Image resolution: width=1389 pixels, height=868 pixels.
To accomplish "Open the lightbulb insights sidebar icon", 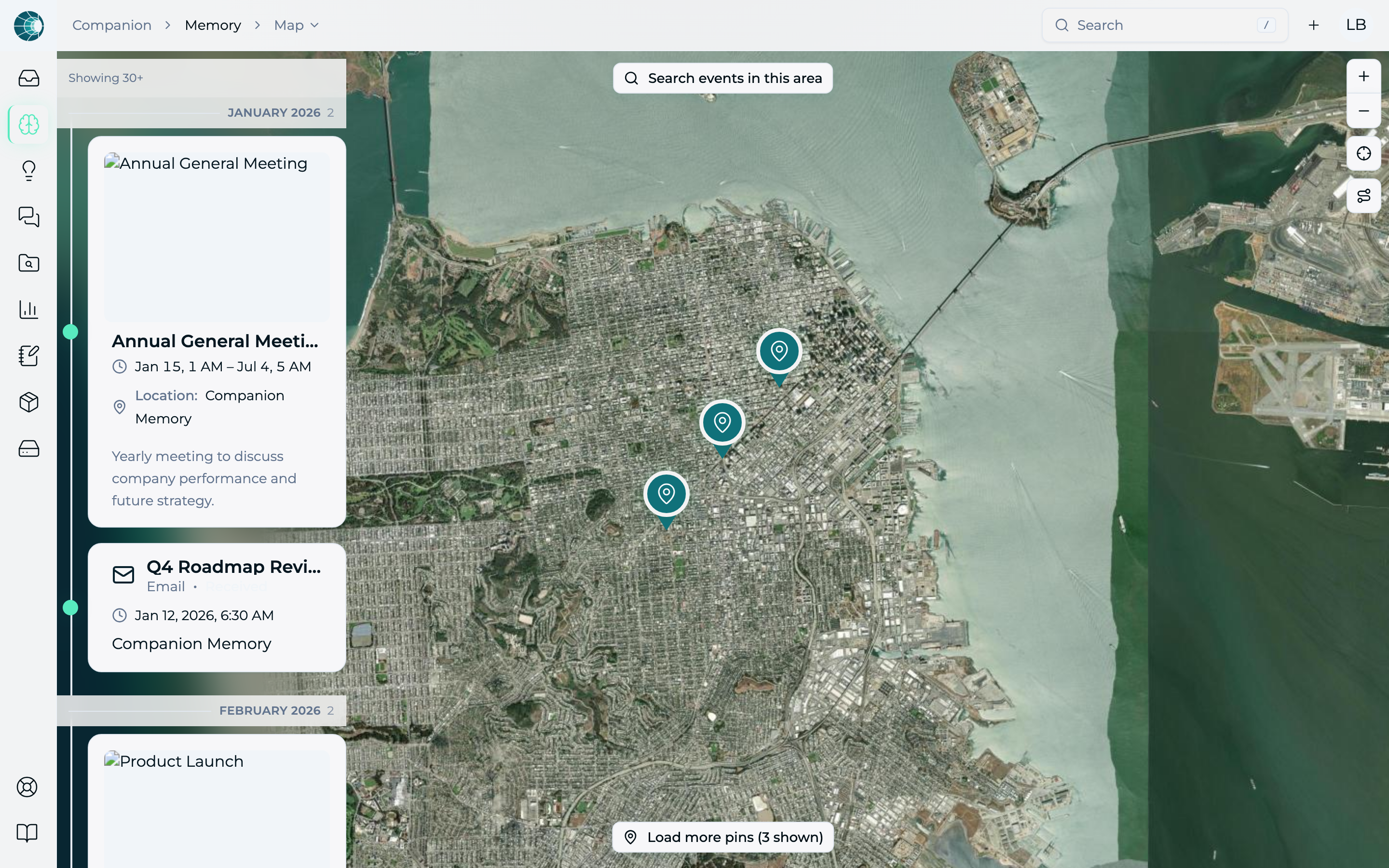I will coord(29,171).
